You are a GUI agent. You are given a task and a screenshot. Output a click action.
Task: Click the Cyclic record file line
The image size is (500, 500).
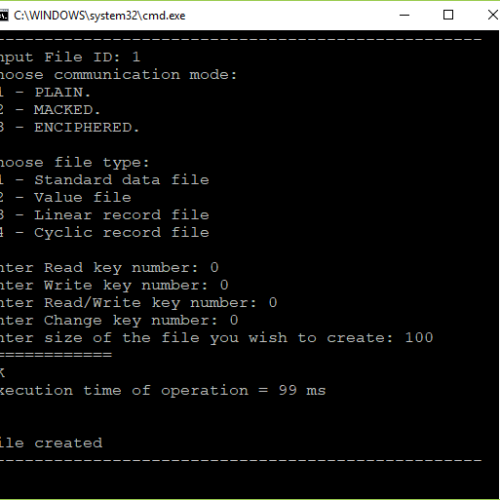[x=105, y=232]
